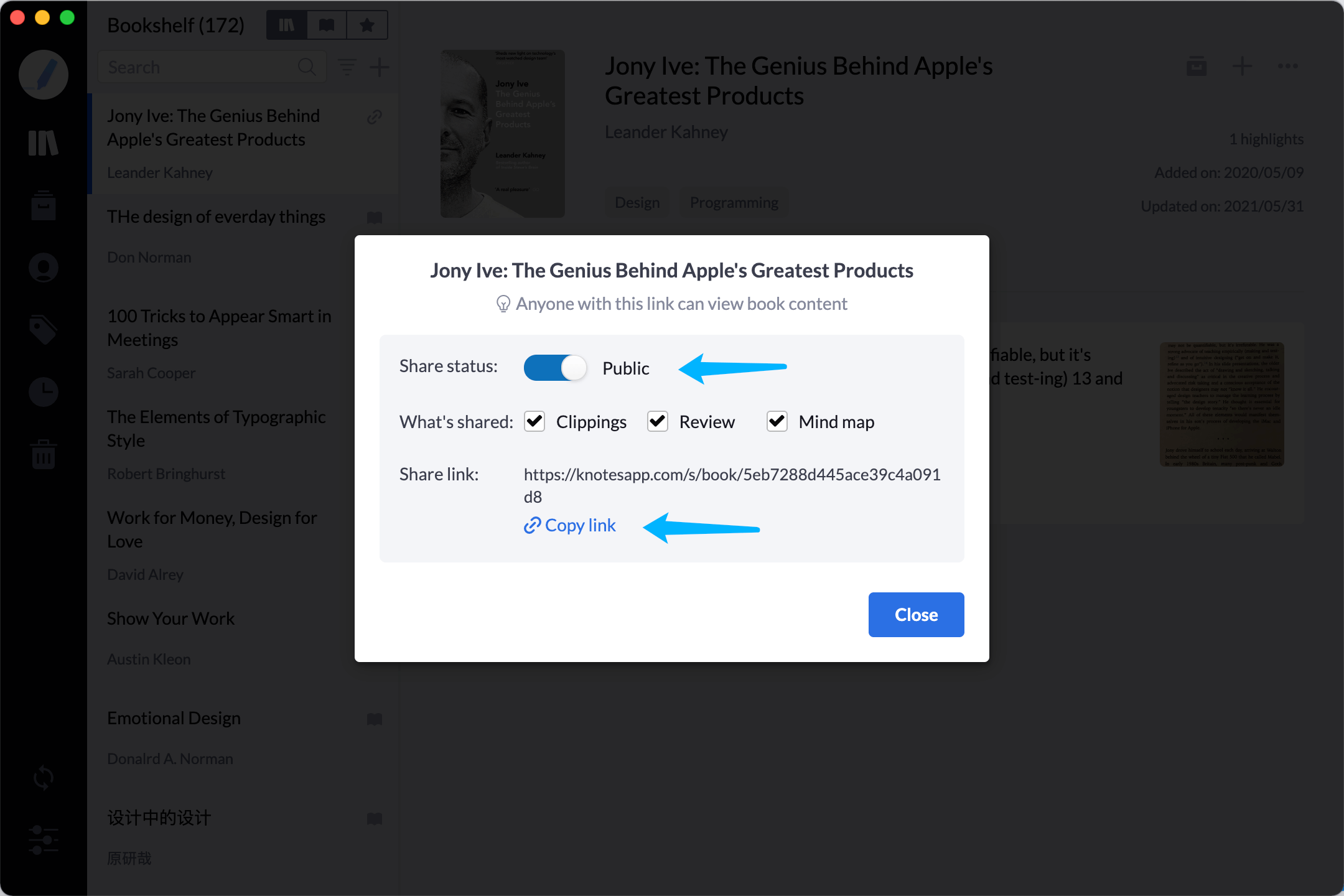
Task: Click author Robert Bringhurst in list
Action: pos(166,474)
